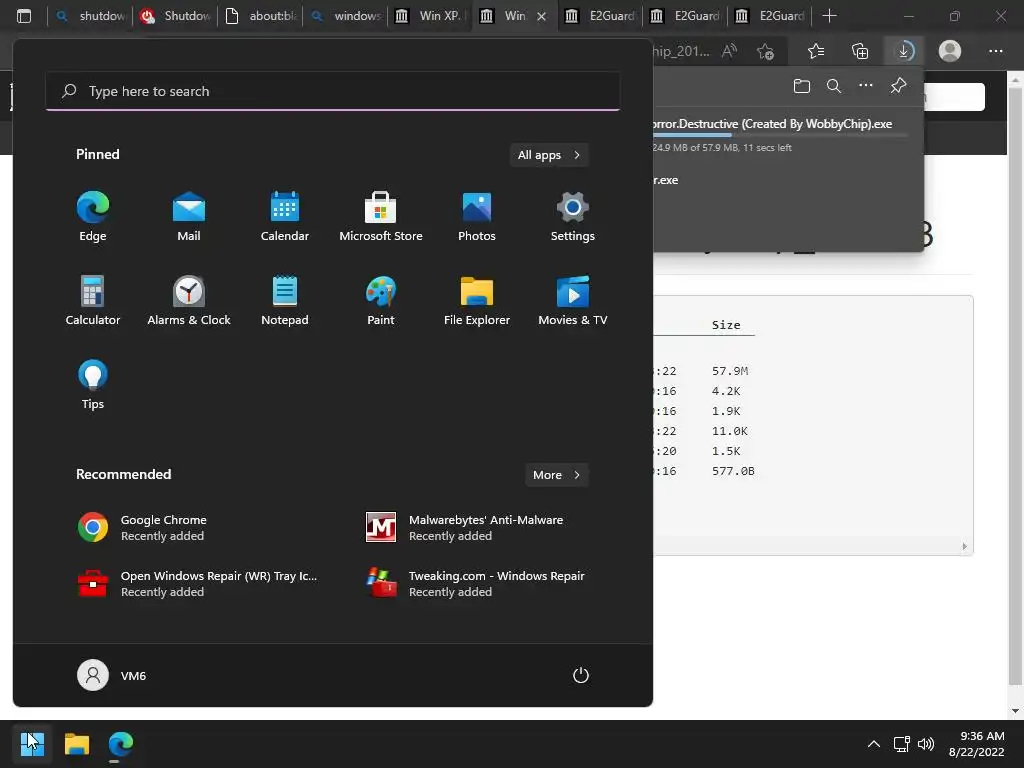
Task: Open downloads folder in Edge downloads panel
Action: coord(801,86)
